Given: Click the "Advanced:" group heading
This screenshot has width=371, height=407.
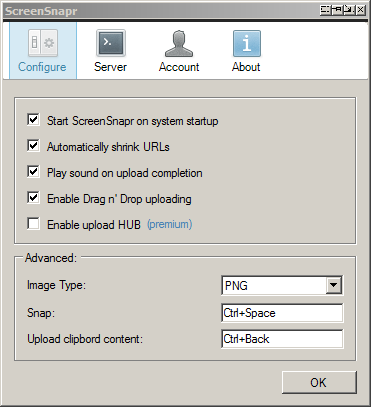Looking at the screenshot, I should [51, 258].
